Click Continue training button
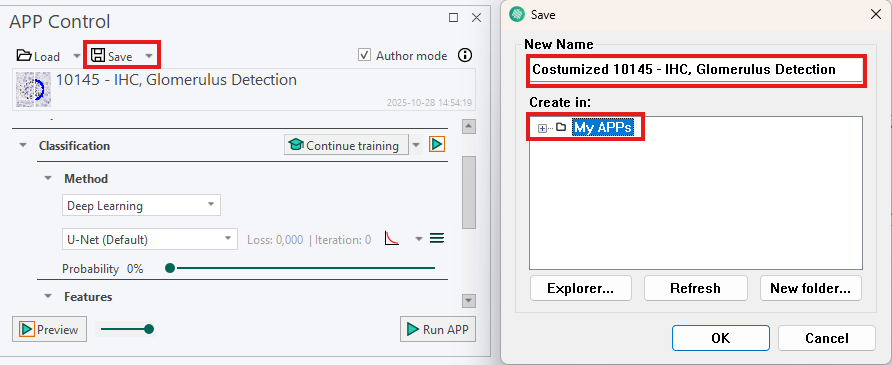This screenshot has width=892, height=365. (346, 146)
